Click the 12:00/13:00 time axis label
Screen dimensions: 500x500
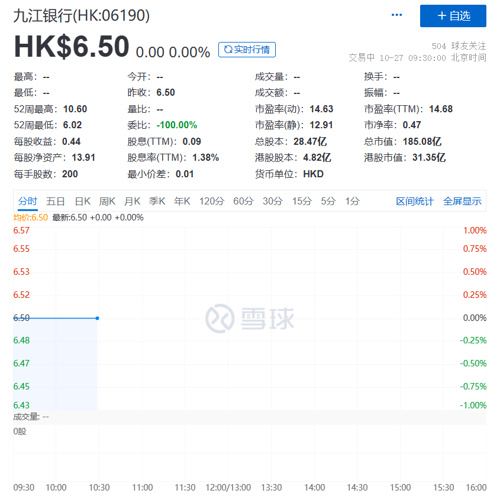pyautogui.click(x=228, y=488)
